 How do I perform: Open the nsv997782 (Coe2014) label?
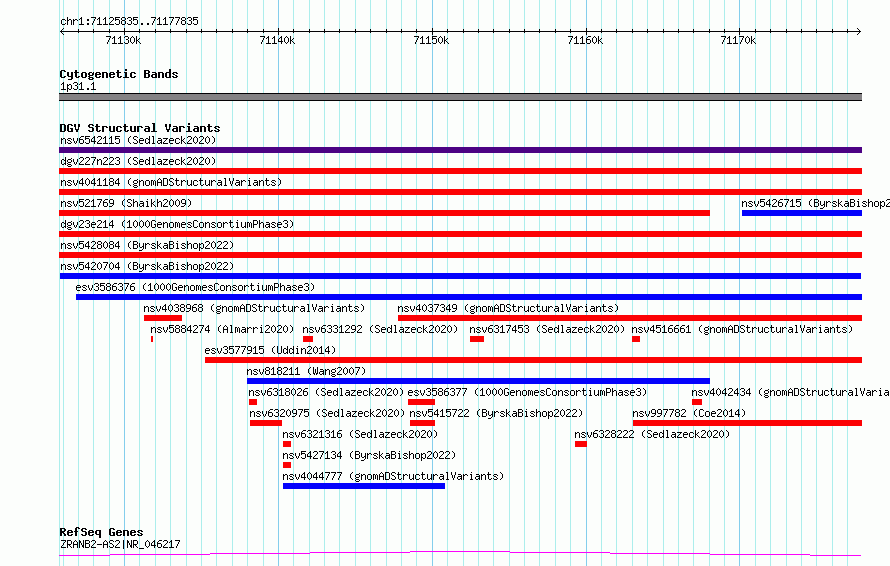[x=689, y=413]
